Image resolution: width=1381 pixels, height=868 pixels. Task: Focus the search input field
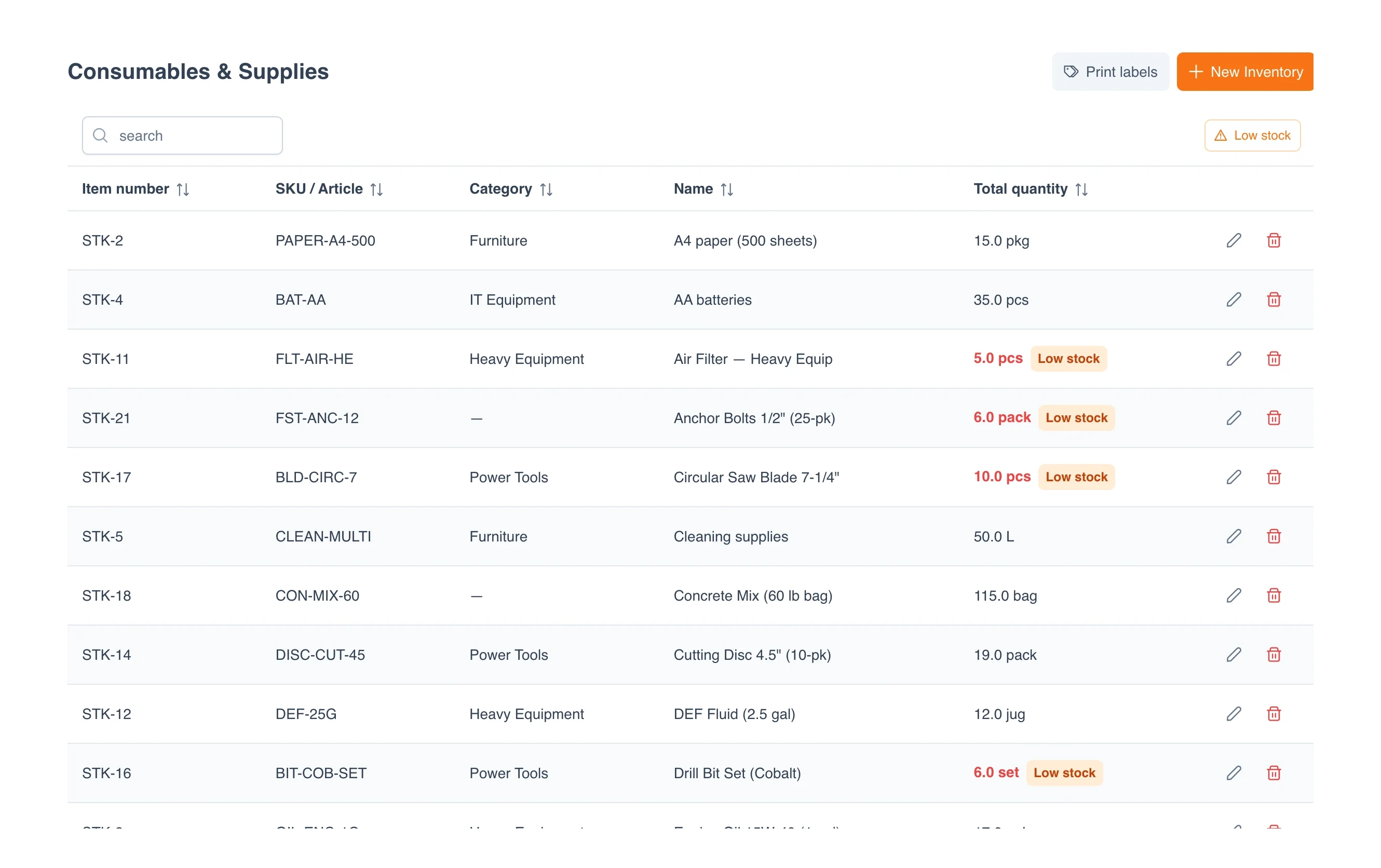[182, 135]
